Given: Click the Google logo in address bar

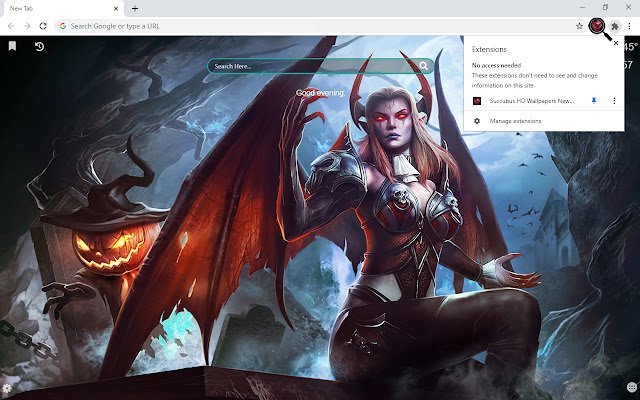Looking at the screenshot, I should [63, 26].
